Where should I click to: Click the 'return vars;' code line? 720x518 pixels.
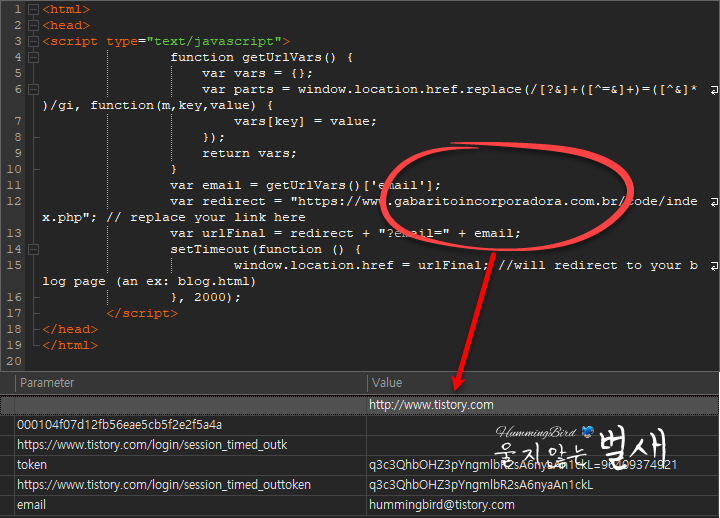click(x=249, y=153)
